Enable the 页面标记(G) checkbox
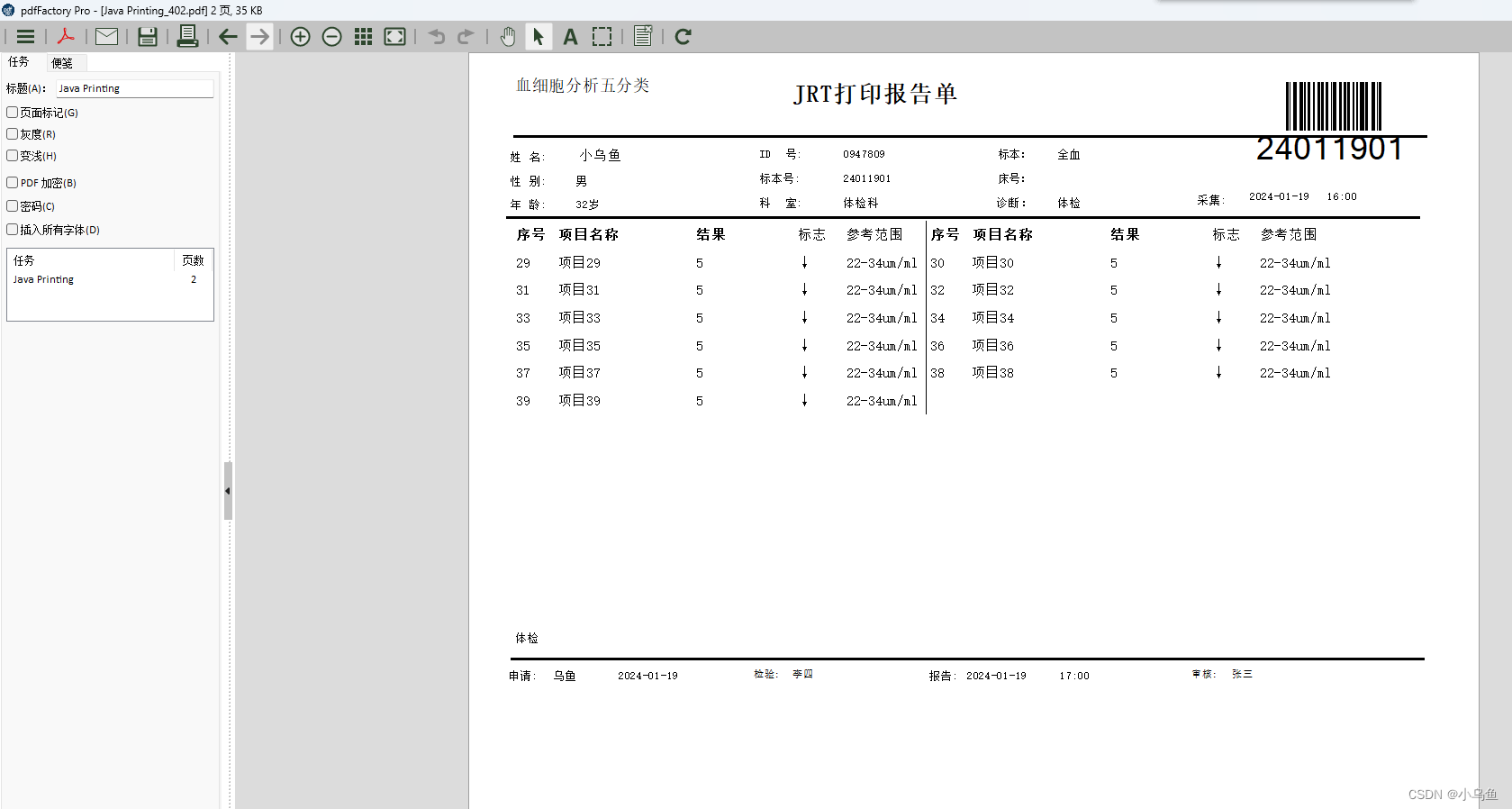The image size is (1512, 809). tap(13, 113)
